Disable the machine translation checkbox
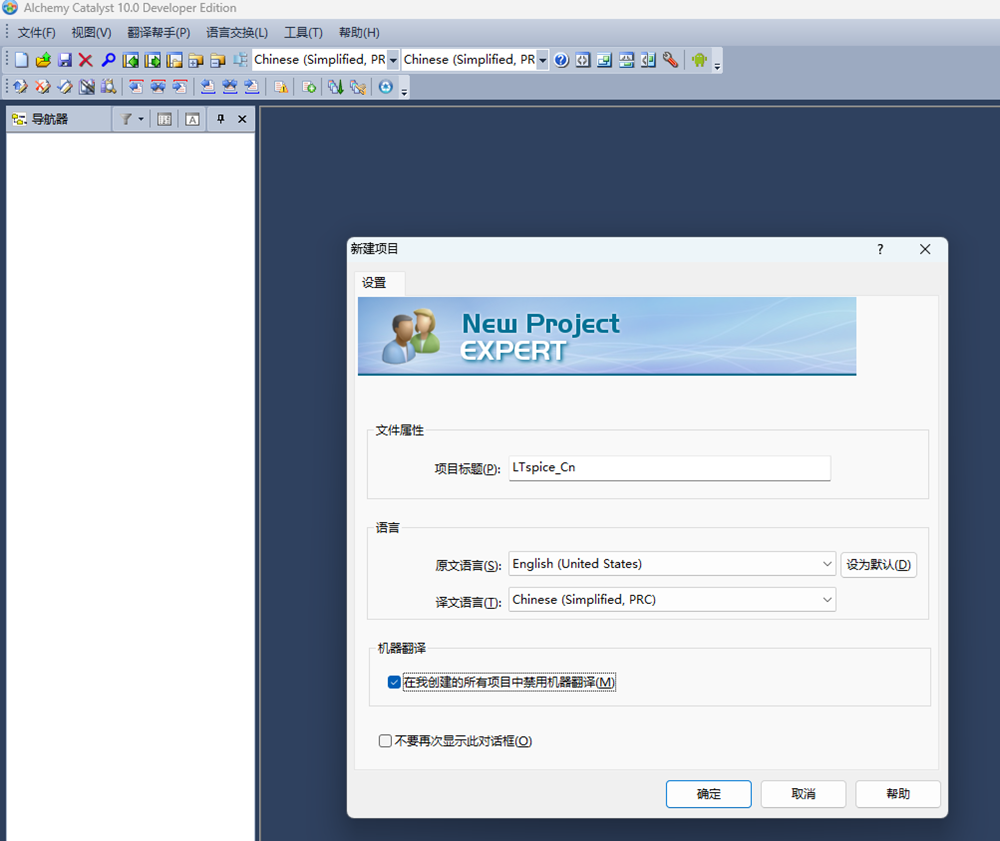Screen dimensions: 1000x841 [394, 682]
